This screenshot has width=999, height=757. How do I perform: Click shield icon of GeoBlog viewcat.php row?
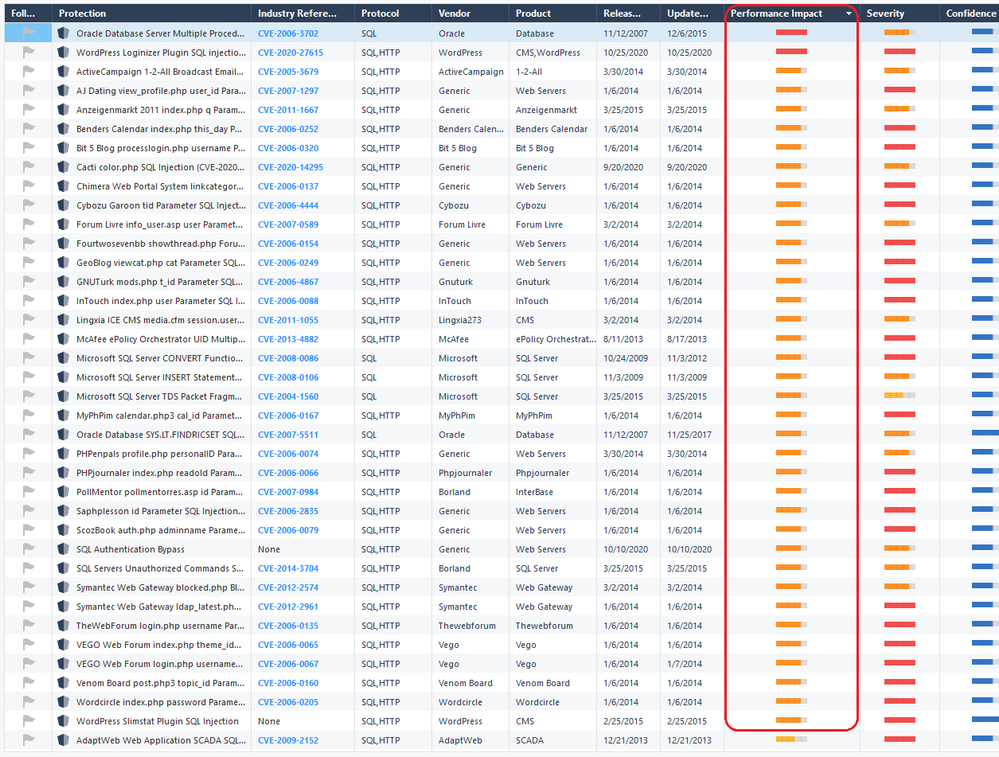[x=63, y=263]
